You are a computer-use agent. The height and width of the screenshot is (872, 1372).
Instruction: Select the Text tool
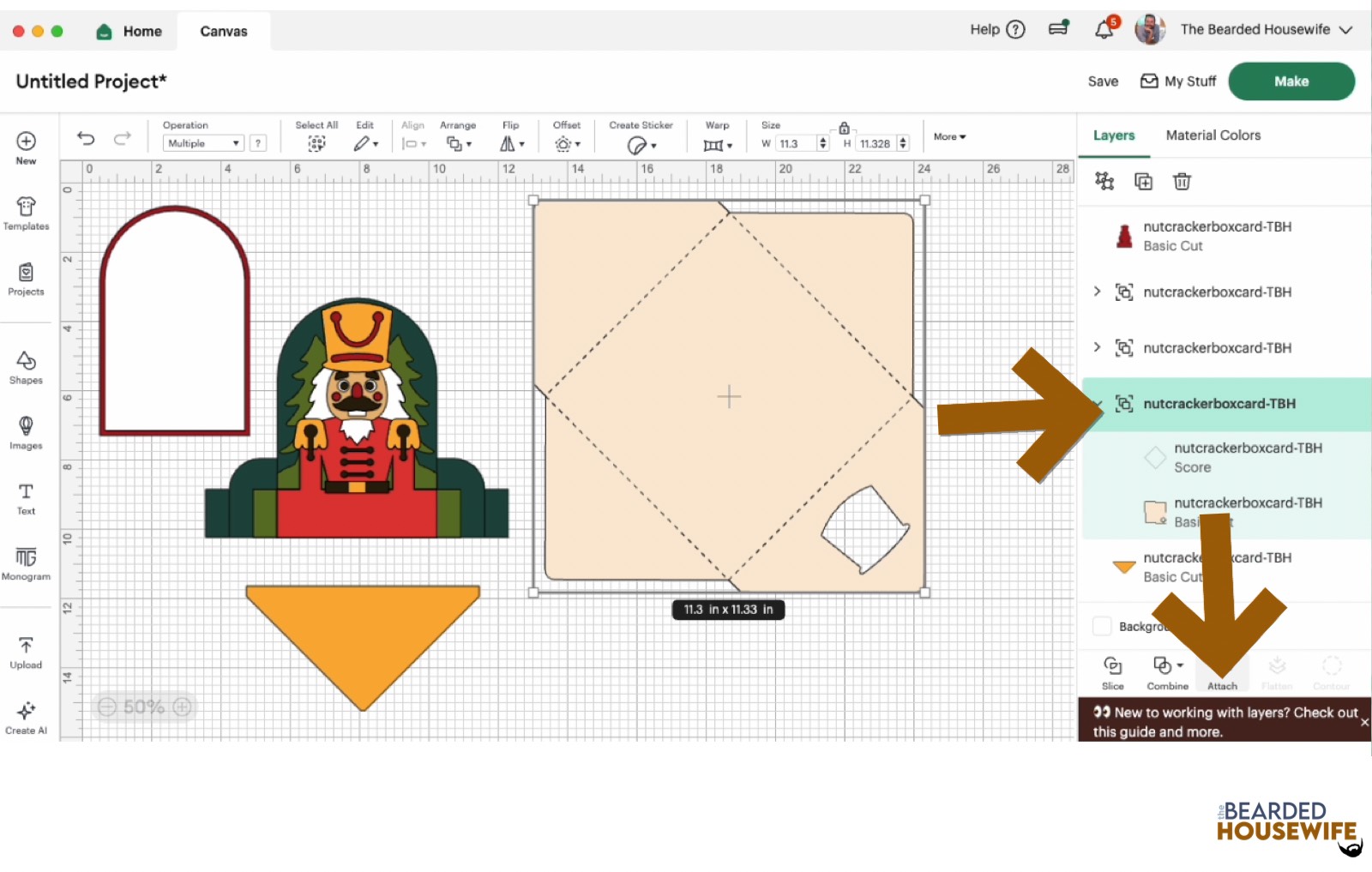click(x=26, y=498)
